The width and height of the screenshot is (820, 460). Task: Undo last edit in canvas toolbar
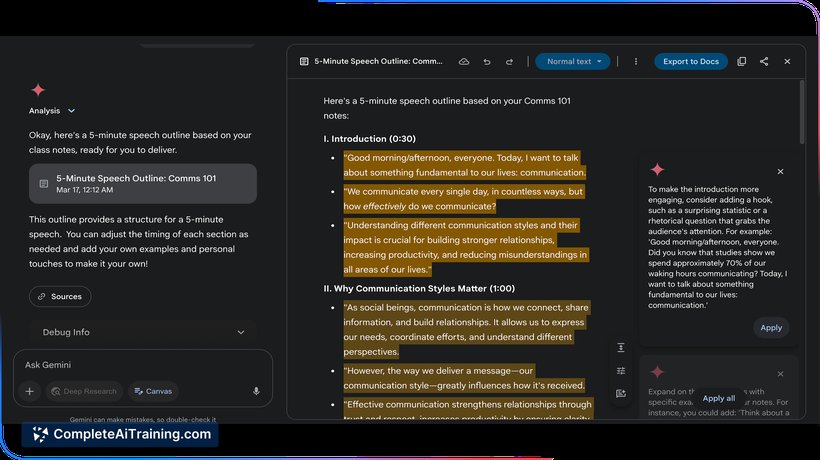[487, 62]
